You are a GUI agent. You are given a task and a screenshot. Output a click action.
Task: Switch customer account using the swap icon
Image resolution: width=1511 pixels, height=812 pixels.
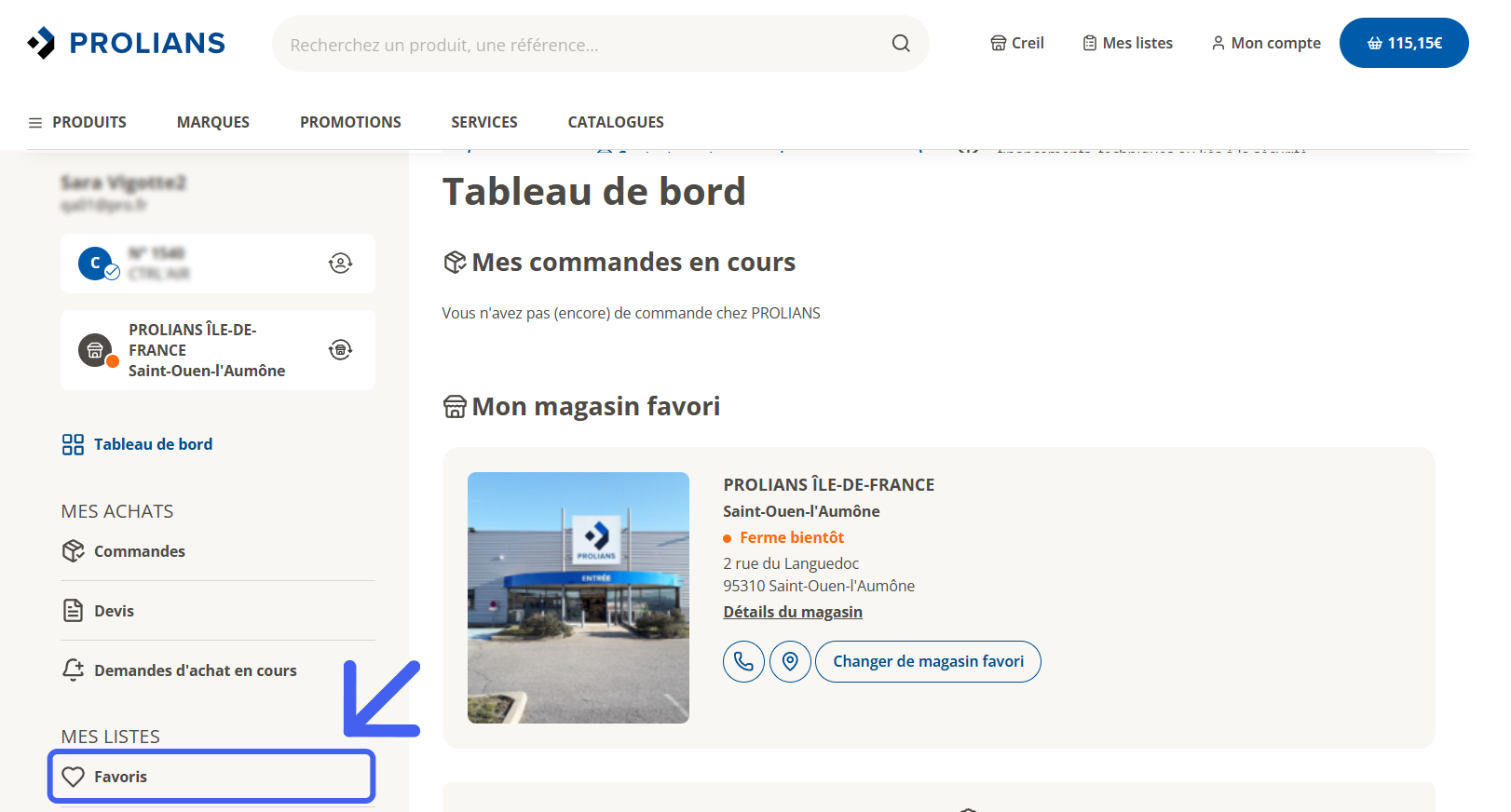click(x=340, y=264)
